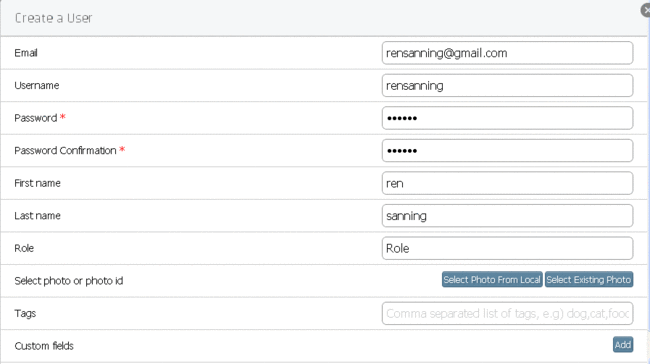
Task: Click the Role input field
Action: (507, 248)
